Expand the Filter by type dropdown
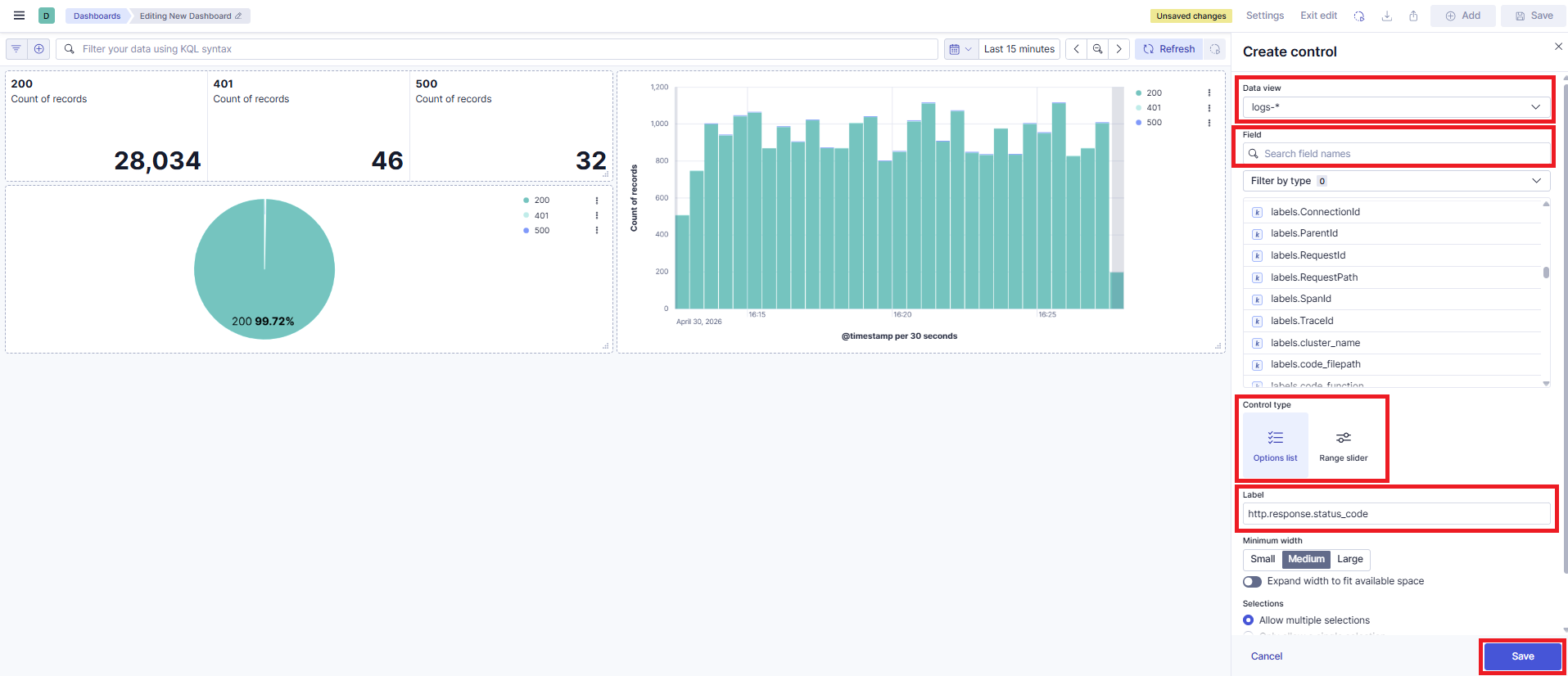Image resolution: width=1568 pixels, height=676 pixels. pos(1396,181)
